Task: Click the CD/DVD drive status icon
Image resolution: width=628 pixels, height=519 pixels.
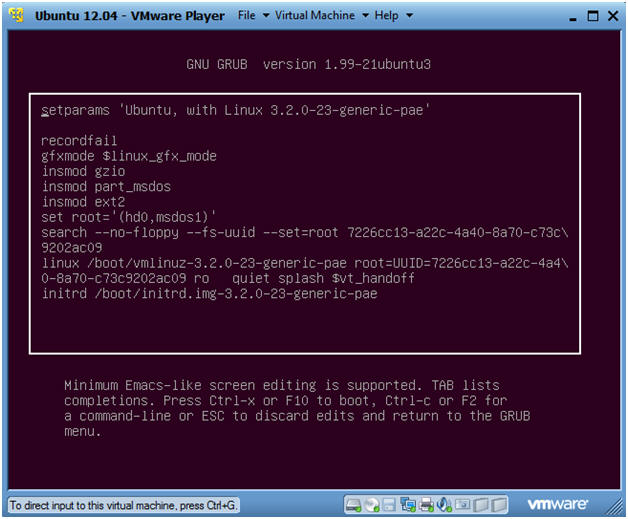Action: pos(372,505)
